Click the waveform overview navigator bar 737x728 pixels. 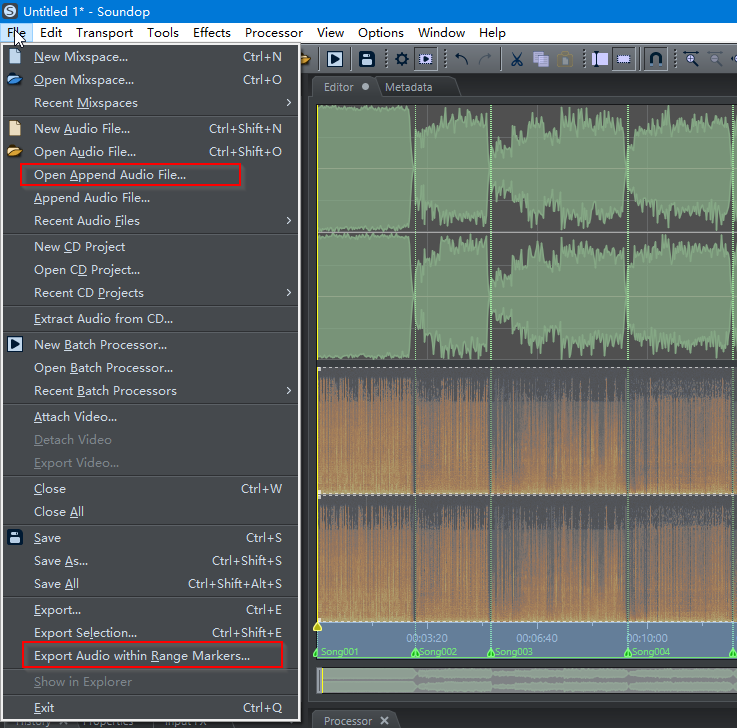tap(527, 681)
